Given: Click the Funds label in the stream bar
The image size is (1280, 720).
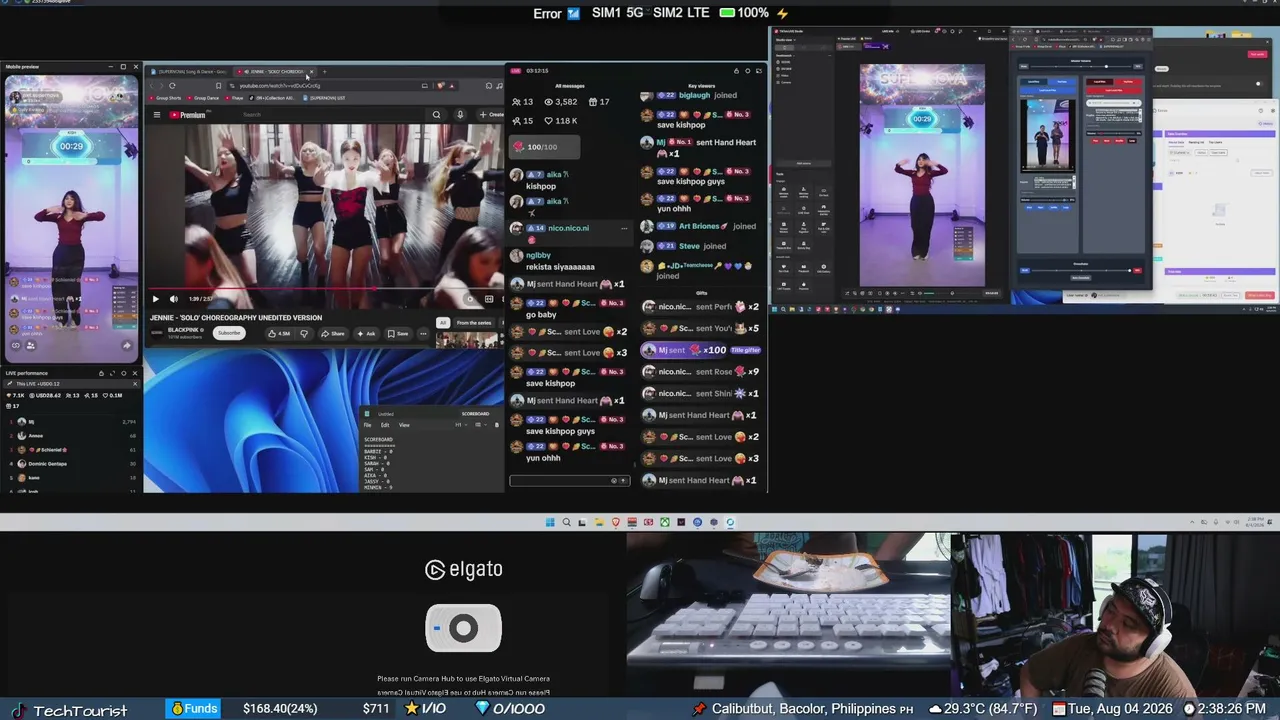Looking at the screenshot, I should [x=194, y=709].
